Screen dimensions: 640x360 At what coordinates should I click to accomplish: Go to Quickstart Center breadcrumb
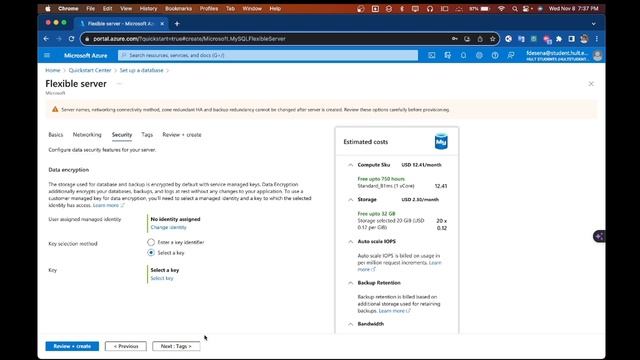pyautogui.click(x=90, y=70)
